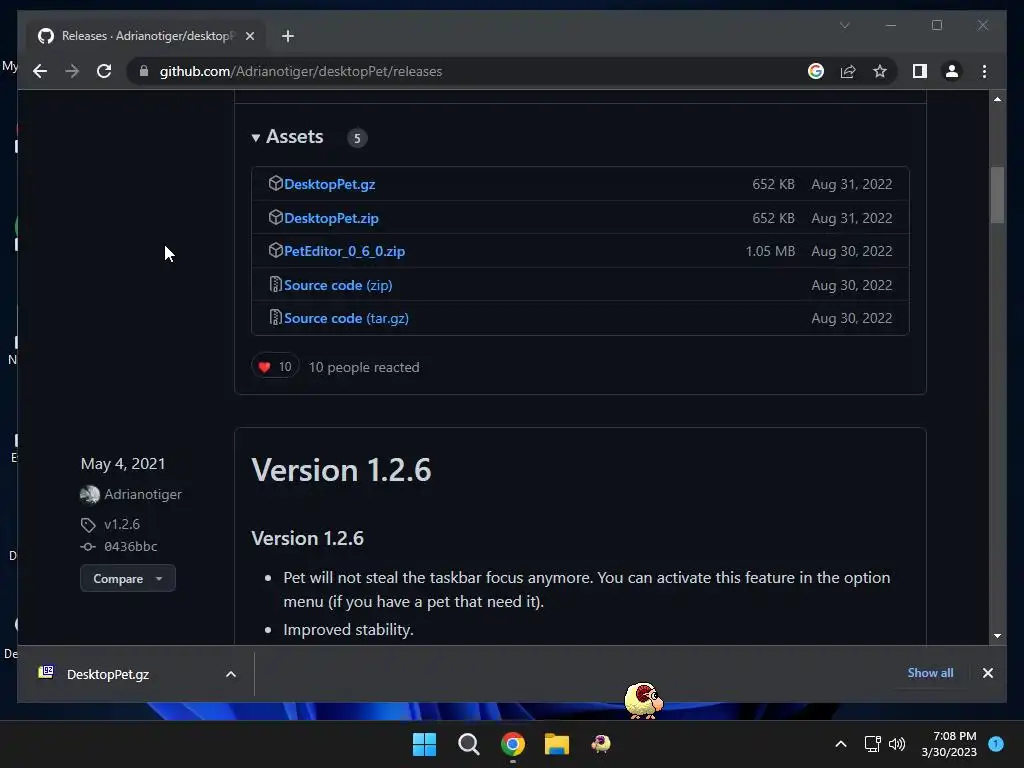The width and height of the screenshot is (1024, 768).
Task: Click the desktop pet taskbar icon
Action: click(x=601, y=744)
